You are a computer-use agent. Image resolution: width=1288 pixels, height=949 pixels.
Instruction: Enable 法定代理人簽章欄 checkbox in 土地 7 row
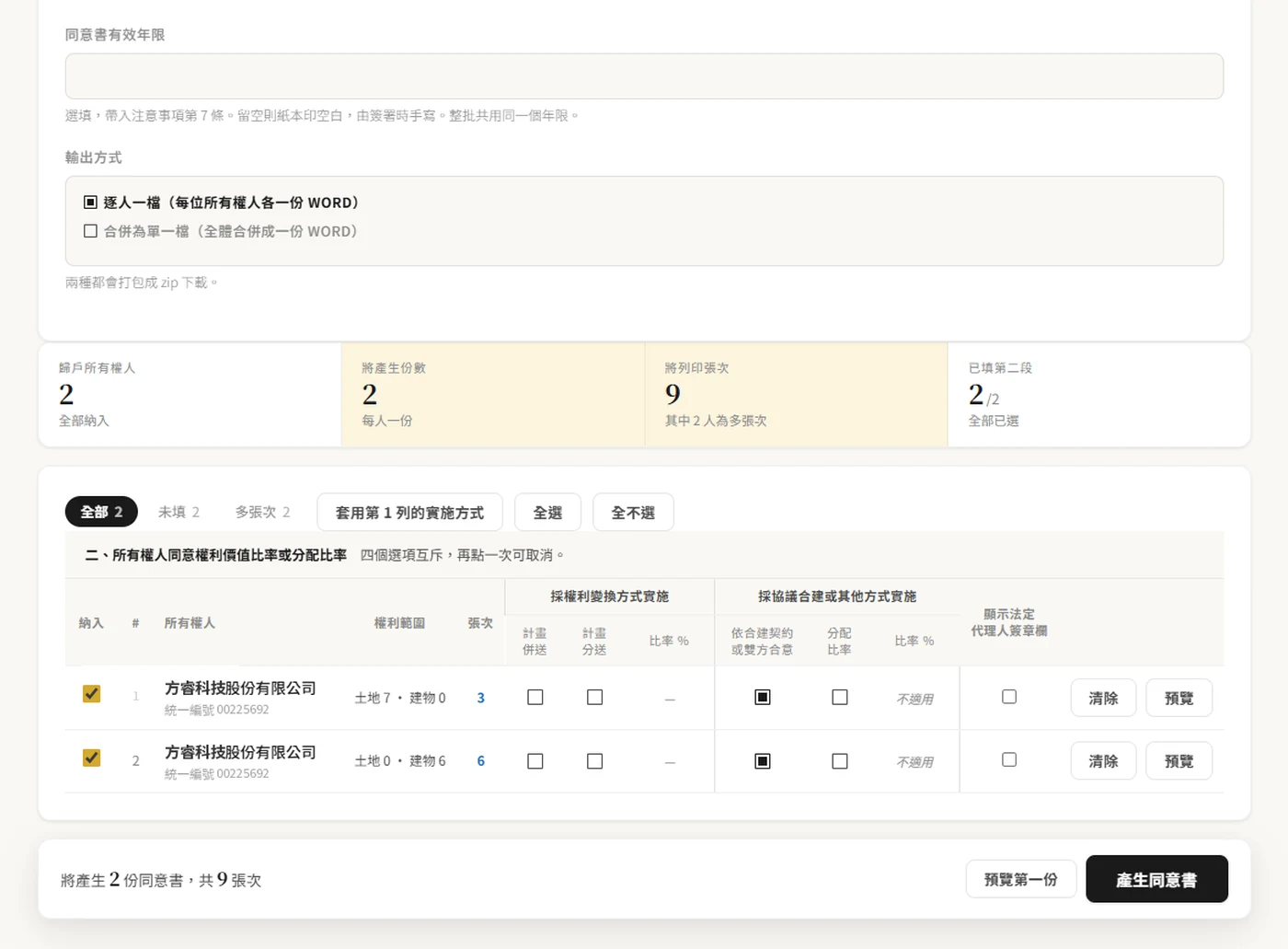[x=1009, y=697]
